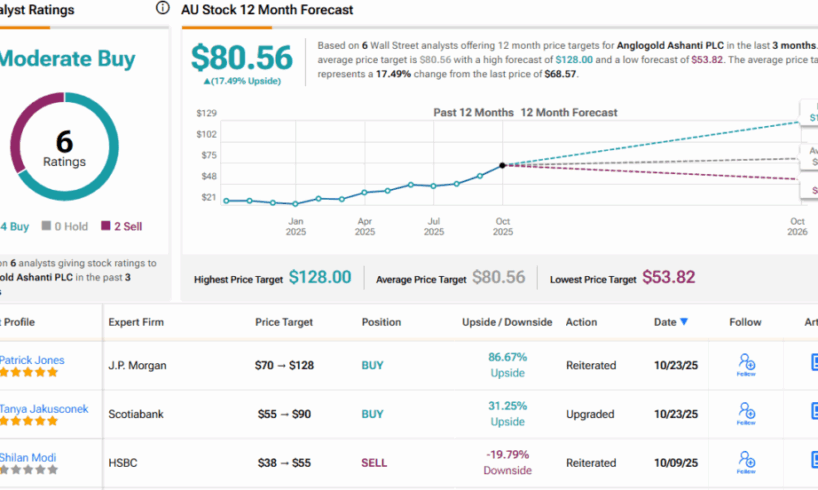
Task: Sort table by Date arrow
Action: [684, 322]
